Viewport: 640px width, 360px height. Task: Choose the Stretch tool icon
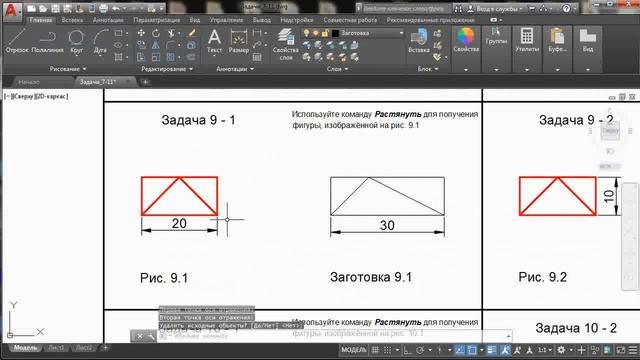(141, 57)
